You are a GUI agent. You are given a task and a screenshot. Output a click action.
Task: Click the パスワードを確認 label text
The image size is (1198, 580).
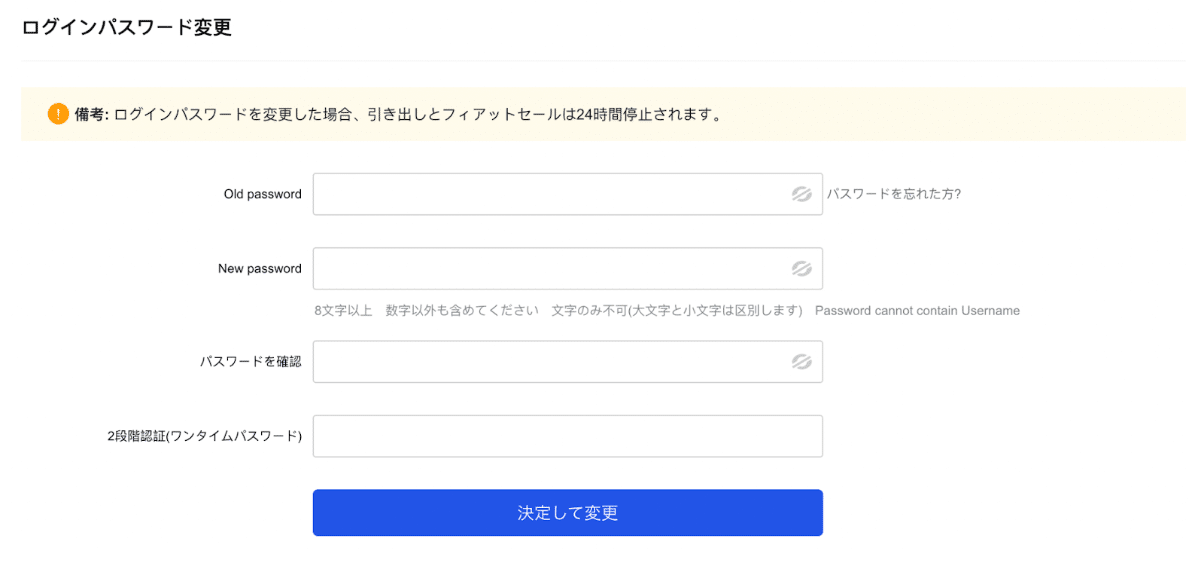pos(251,361)
